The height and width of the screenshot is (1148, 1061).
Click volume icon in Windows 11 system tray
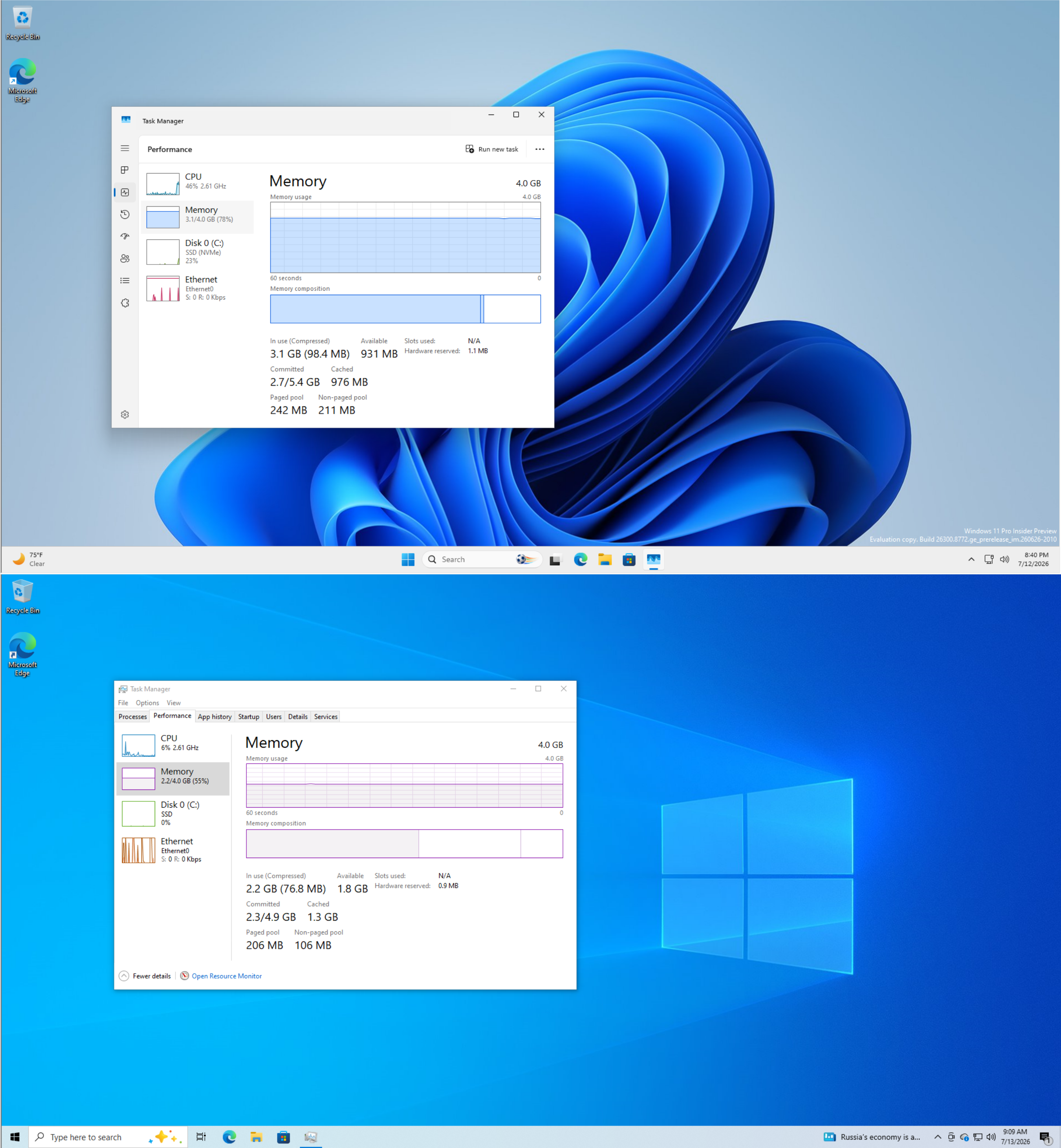click(x=1005, y=559)
